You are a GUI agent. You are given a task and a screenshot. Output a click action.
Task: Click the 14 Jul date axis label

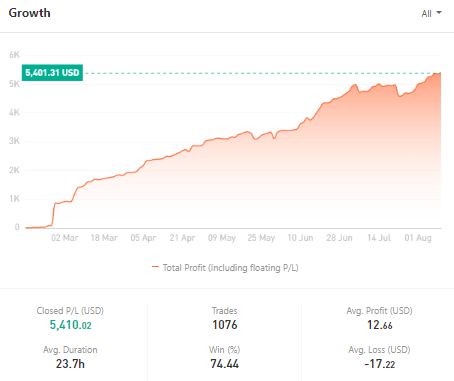click(x=379, y=238)
